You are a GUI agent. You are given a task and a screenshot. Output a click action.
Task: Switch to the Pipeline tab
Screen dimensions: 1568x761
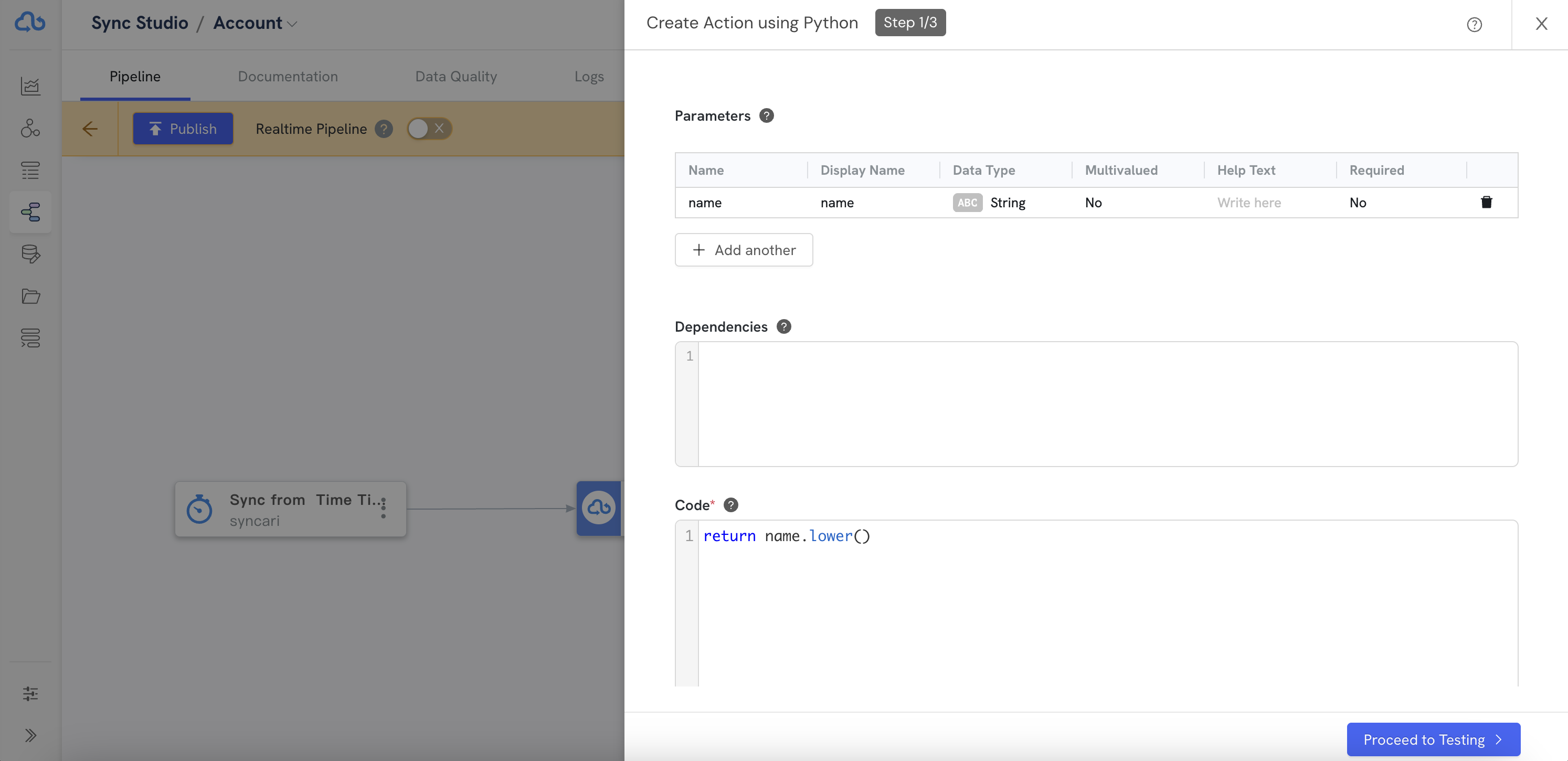[135, 76]
